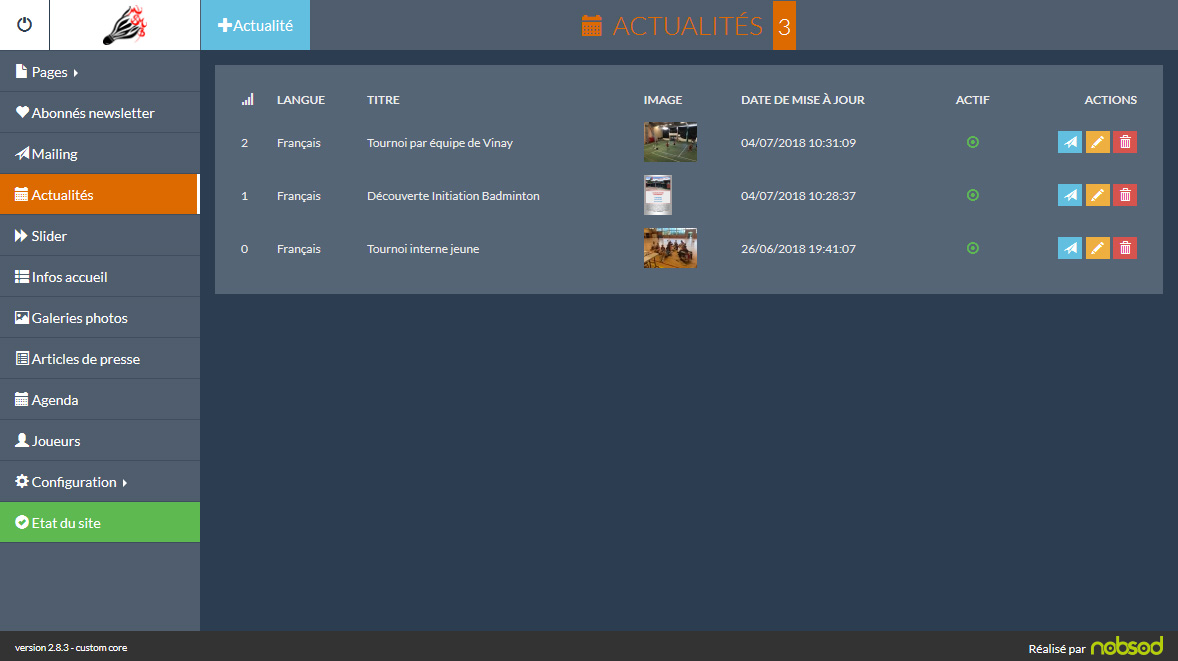Delete Tournoi interne jeune with trash icon

[x=1125, y=248]
